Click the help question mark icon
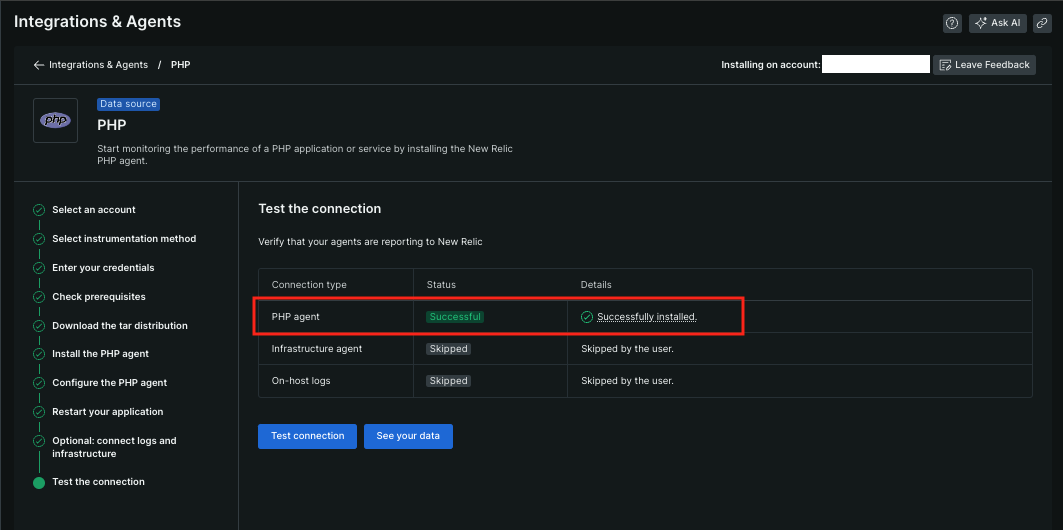Screen dimensions: 1063x530 952,23
